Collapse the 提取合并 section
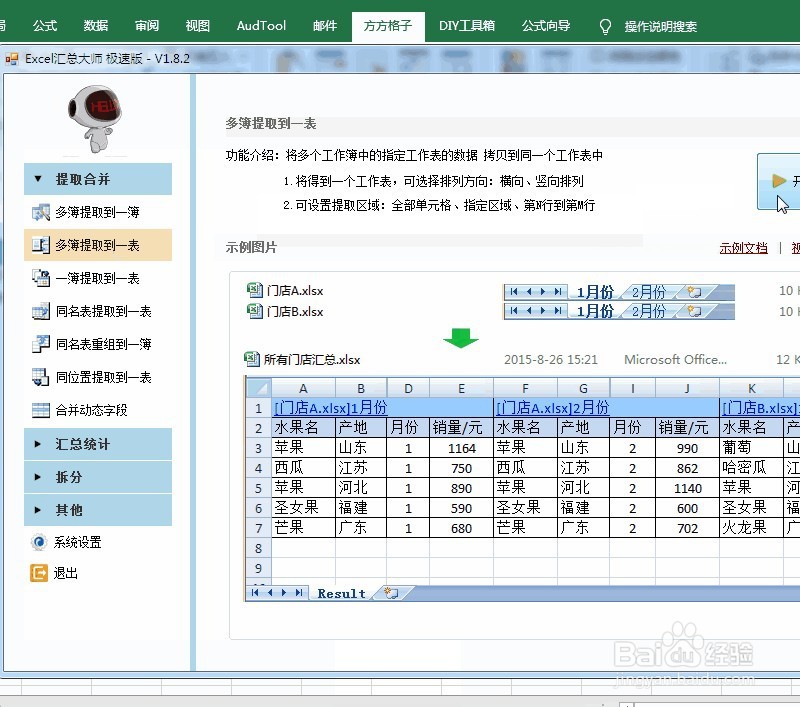 (98, 179)
